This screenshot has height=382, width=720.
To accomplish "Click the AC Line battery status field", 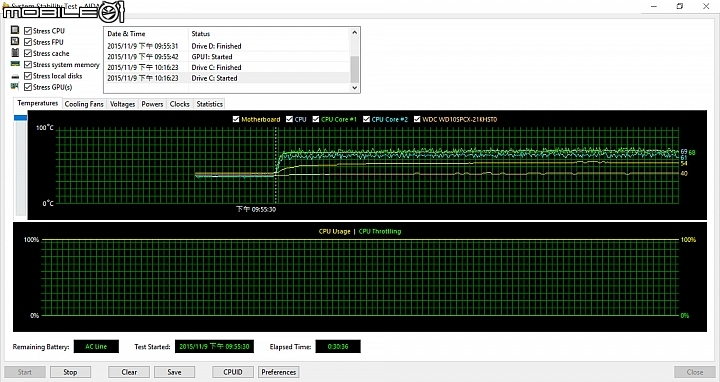I will 96,347.
